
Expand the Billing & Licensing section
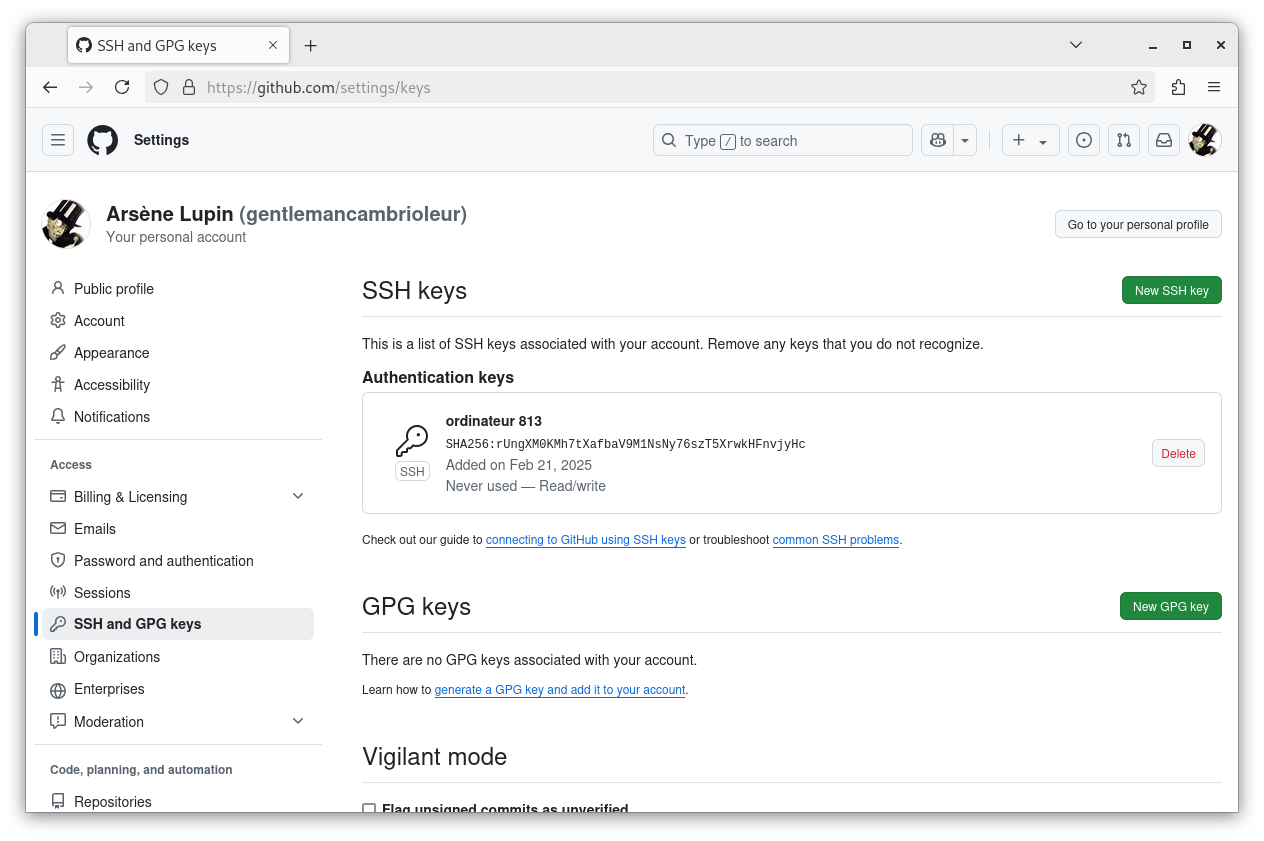(x=298, y=497)
